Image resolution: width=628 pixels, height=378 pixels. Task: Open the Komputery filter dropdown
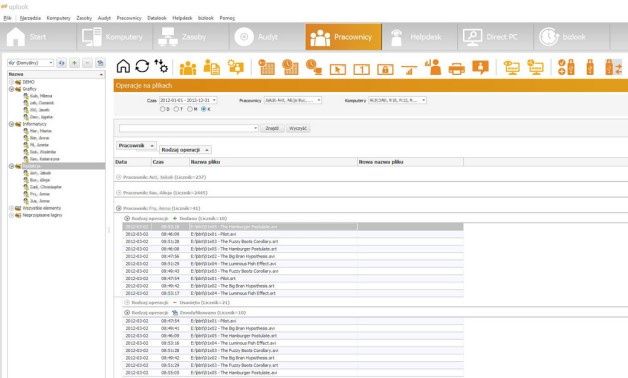point(424,100)
